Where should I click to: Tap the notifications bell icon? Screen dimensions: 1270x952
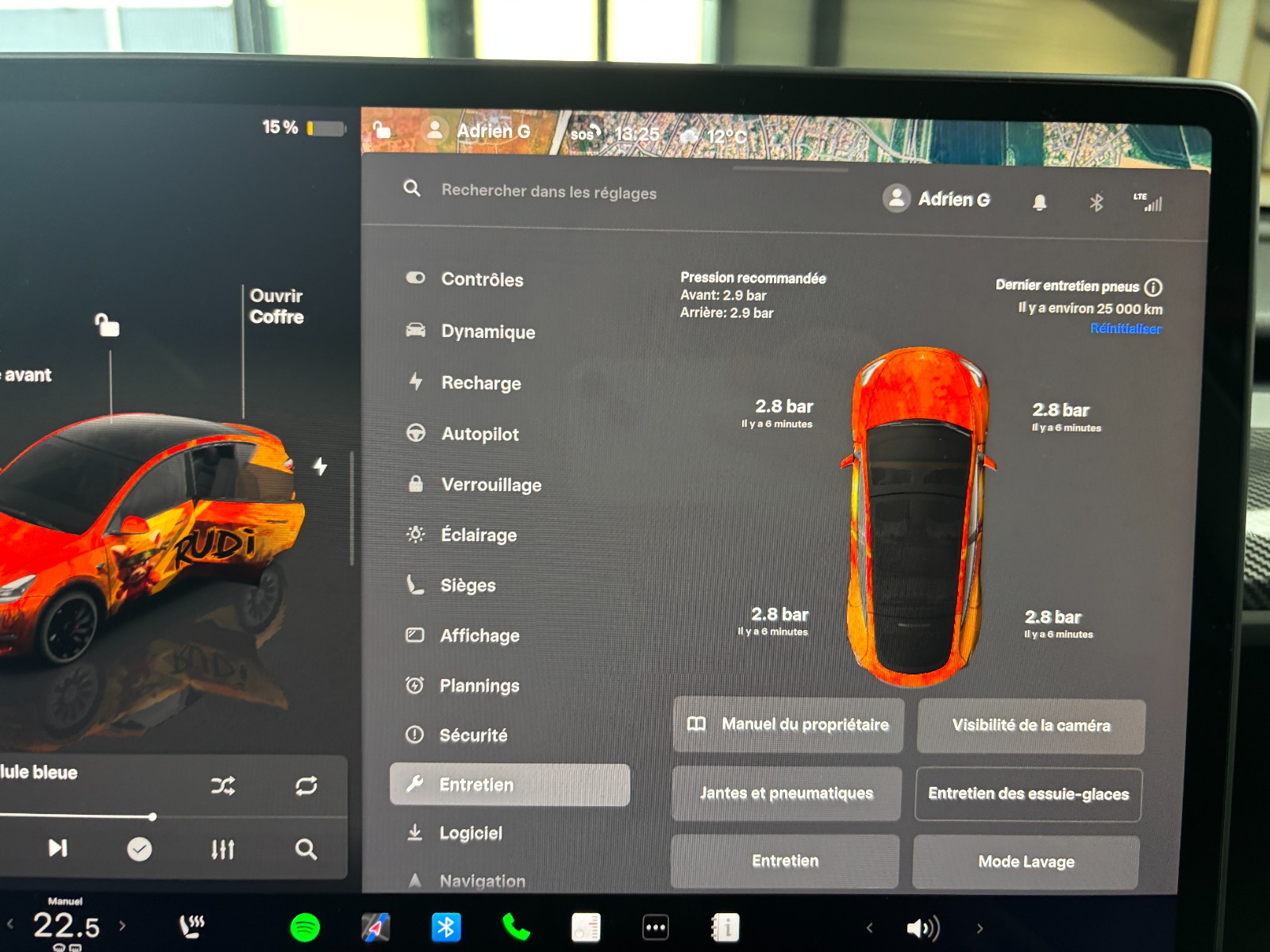pyautogui.click(x=1039, y=203)
